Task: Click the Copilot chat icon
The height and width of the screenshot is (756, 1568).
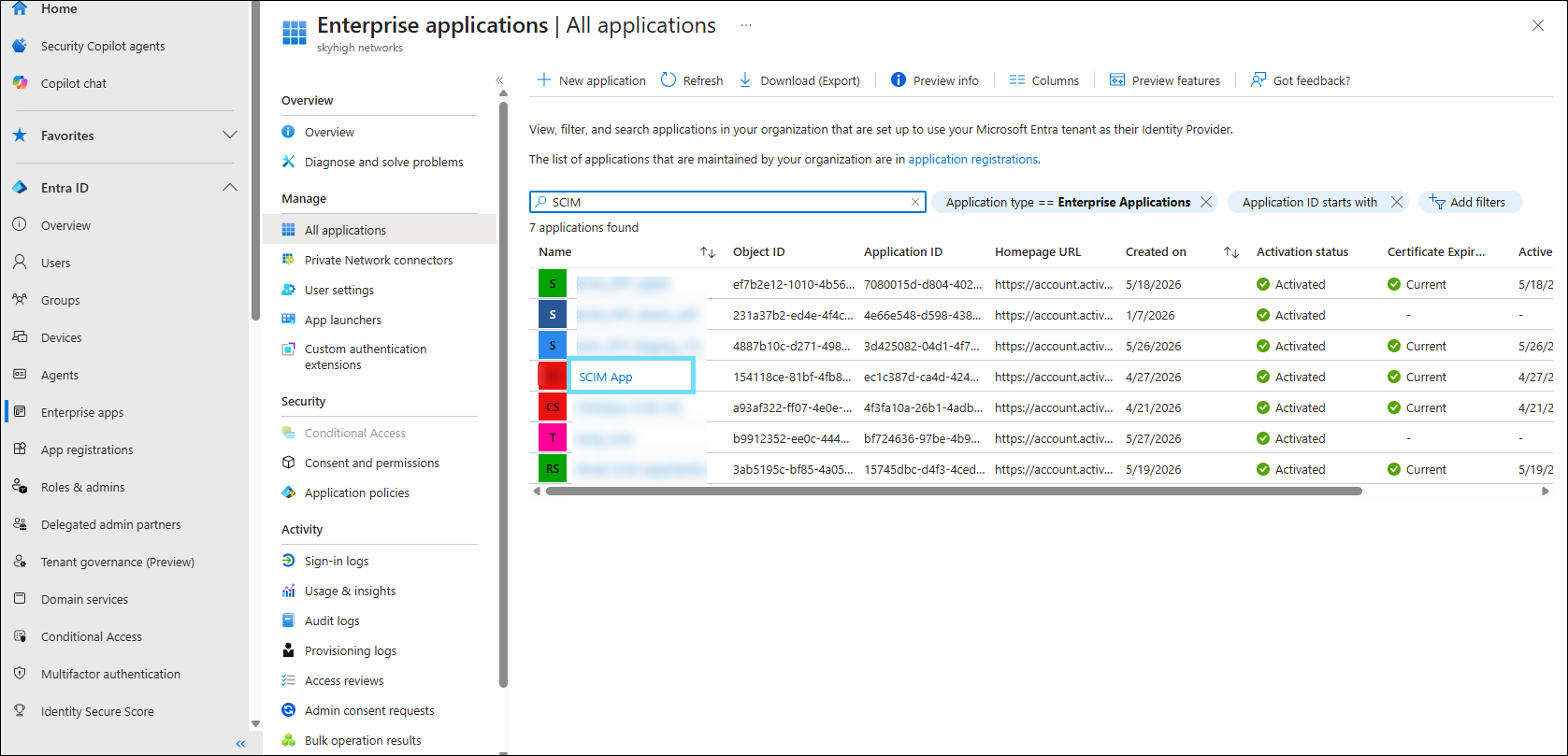Action: tap(20, 83)
